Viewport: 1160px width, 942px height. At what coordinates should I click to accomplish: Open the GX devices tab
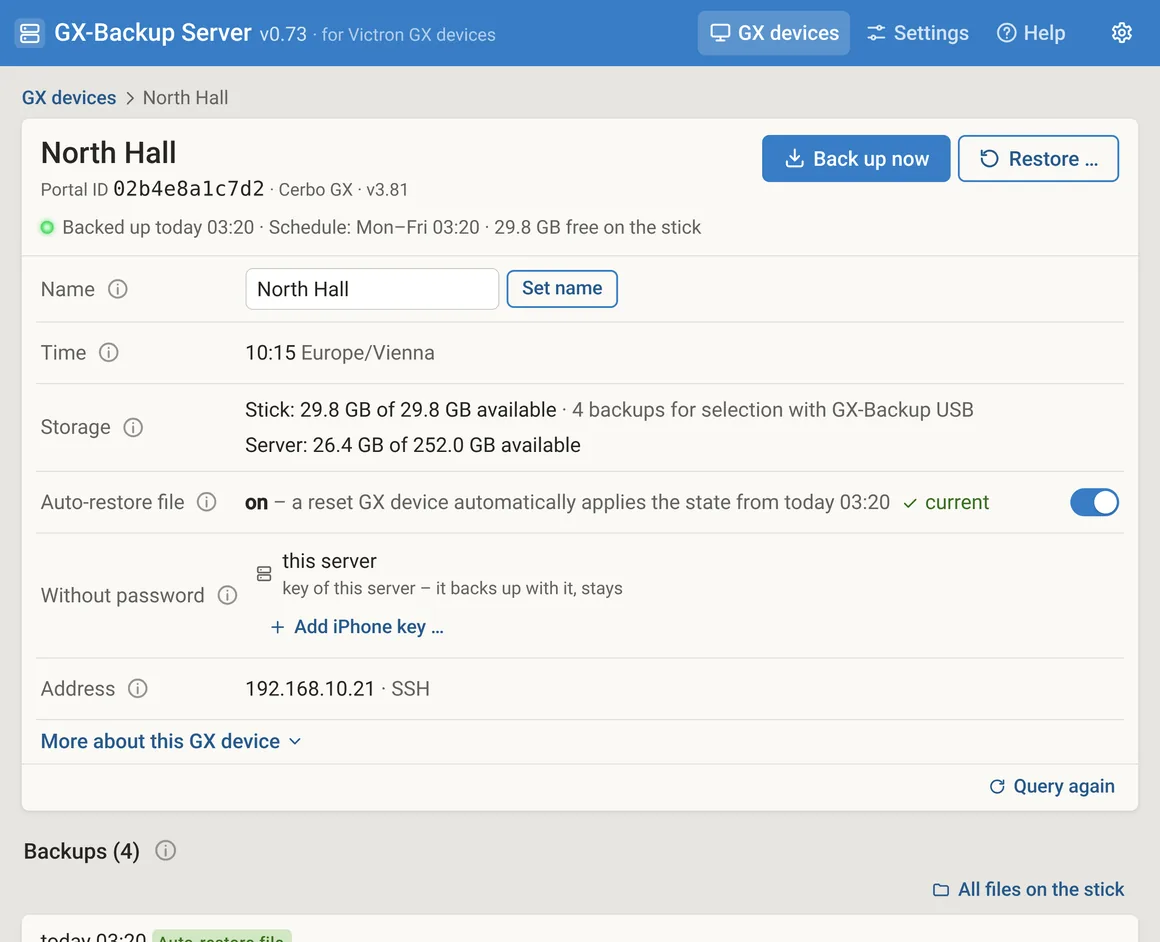(x=774, y=33)
